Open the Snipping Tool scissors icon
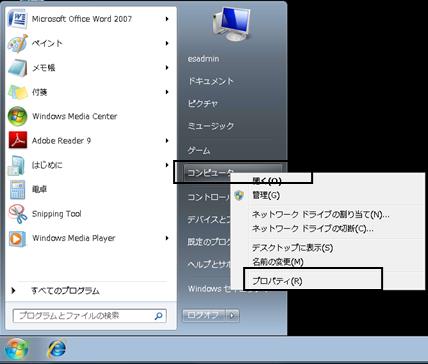The width and height of the screenshot is (428, 364). tap(18, 214)
